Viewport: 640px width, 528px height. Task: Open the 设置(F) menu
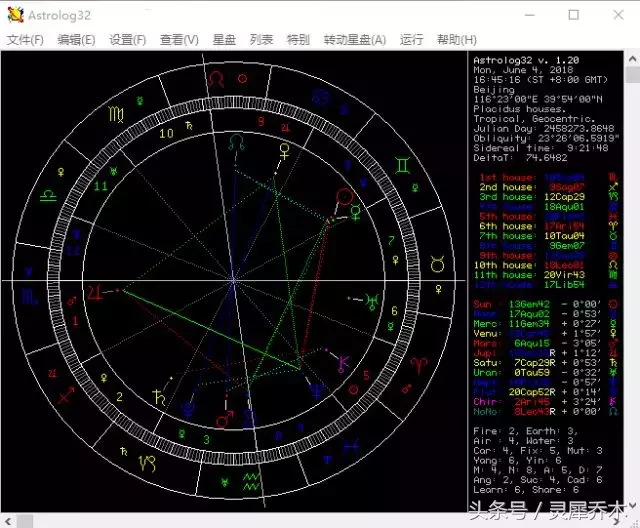click(127, 40)
